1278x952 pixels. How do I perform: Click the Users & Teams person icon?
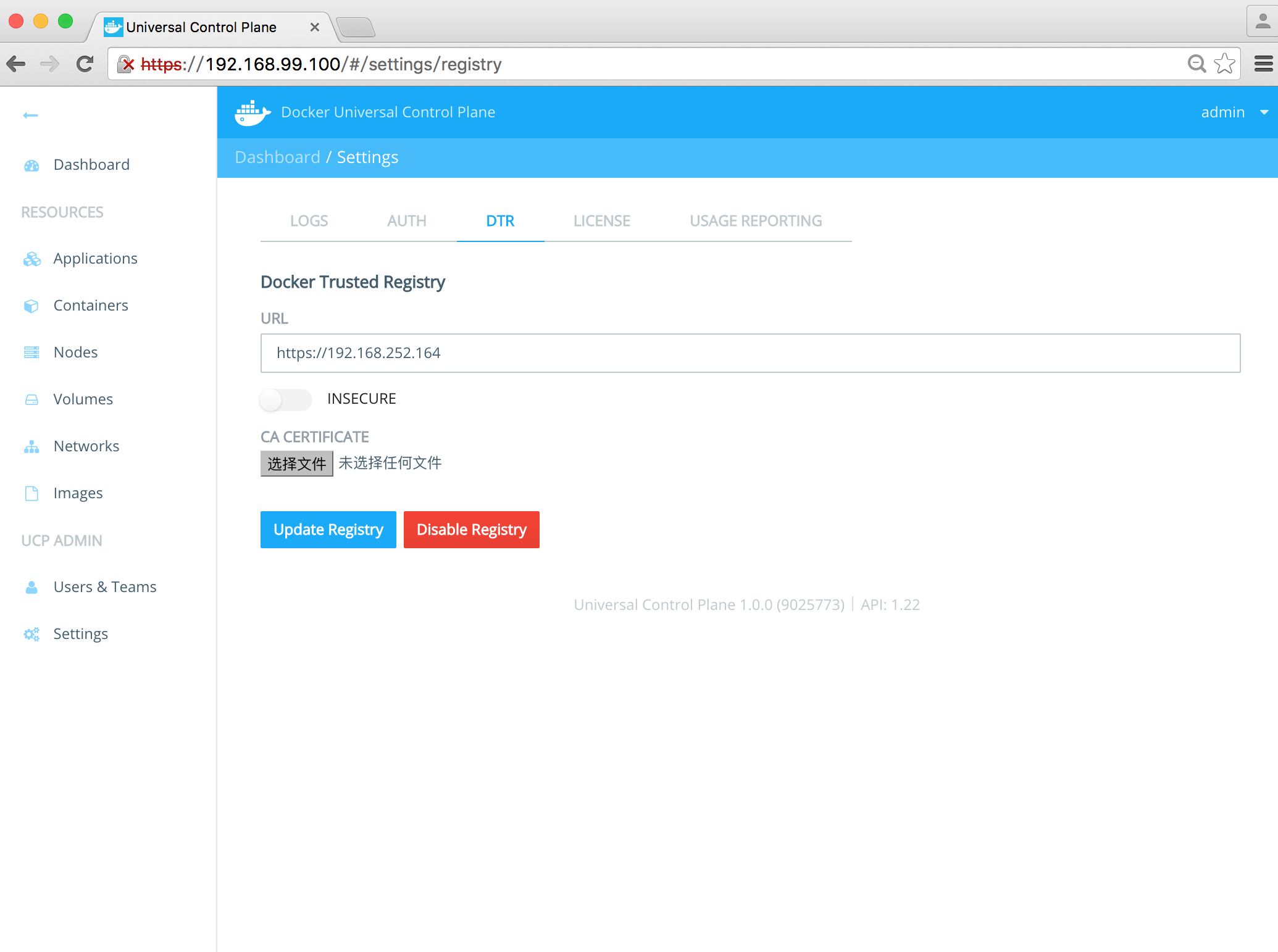[x=31, y=587]
